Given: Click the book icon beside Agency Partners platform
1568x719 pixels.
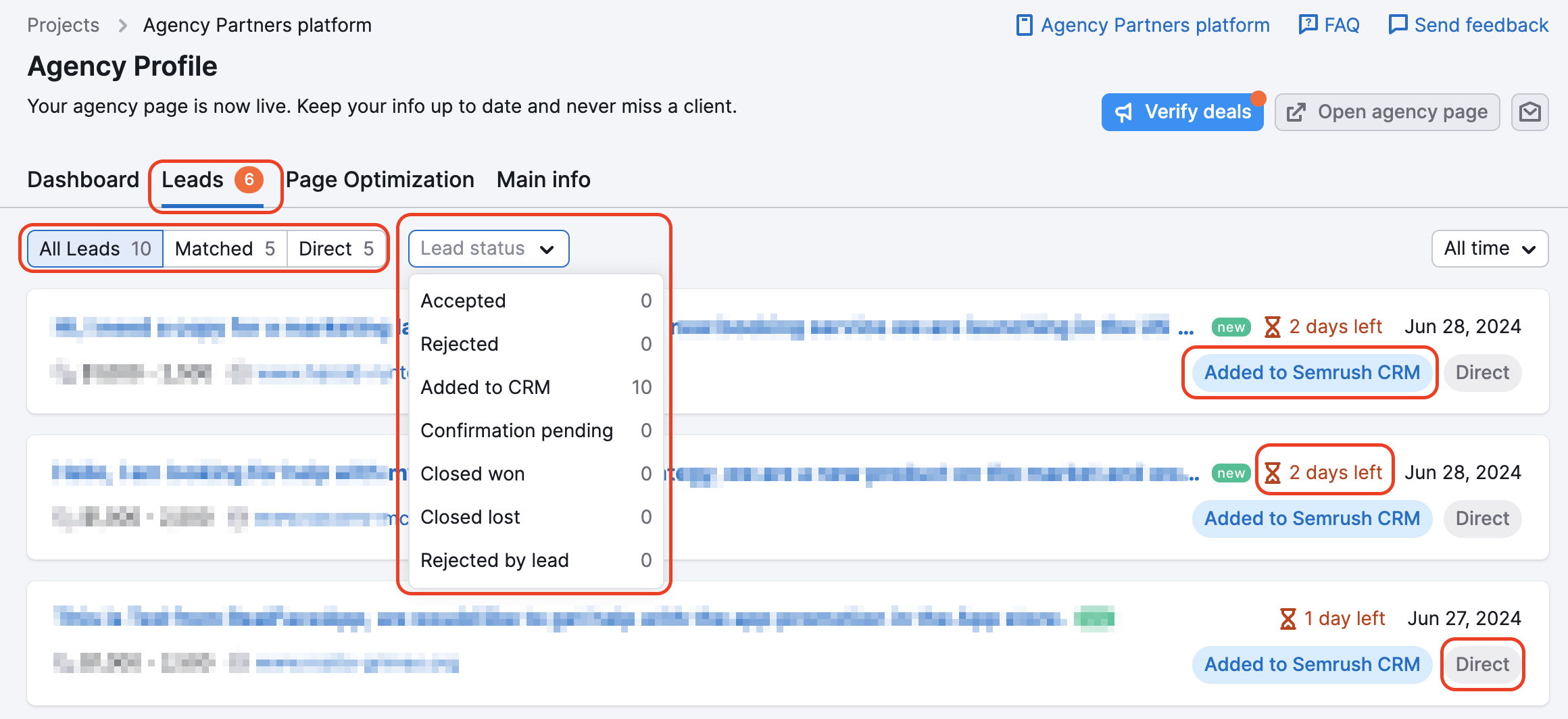Looking at the screenshot, I should (1025, 25).
